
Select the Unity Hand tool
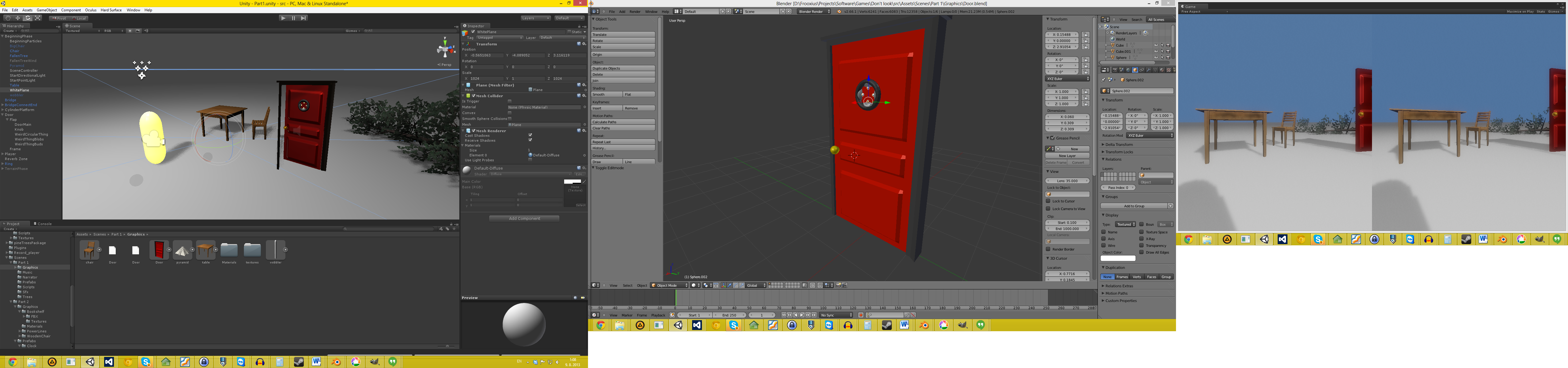click(x=8, y=18)
